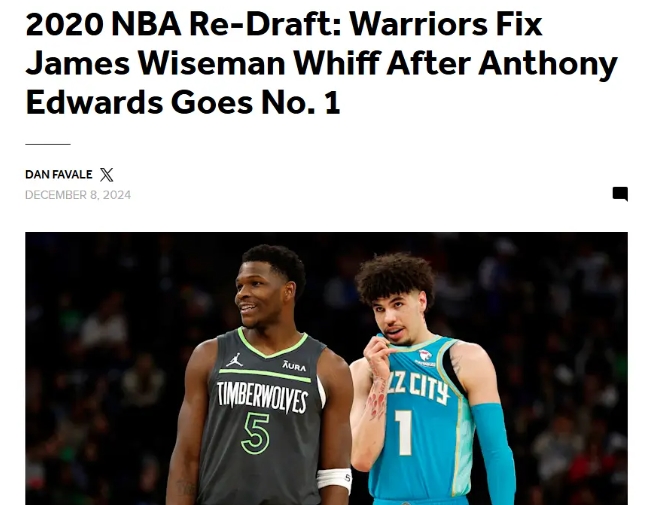Viewport: 647px width, 505px height.
Task: Click the article headline about 2020 NBA Re-Draft
Action: 321,63
